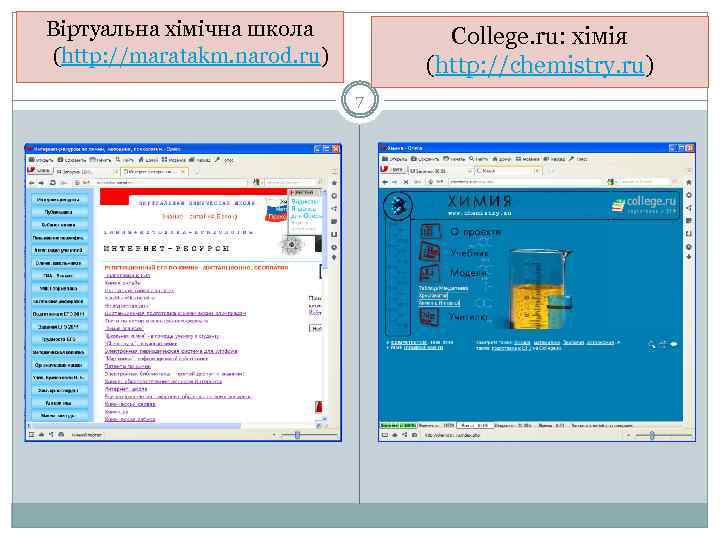Click the icon beside 'Модели' on chemistry page
720x540 pixels.
(430, 273)
